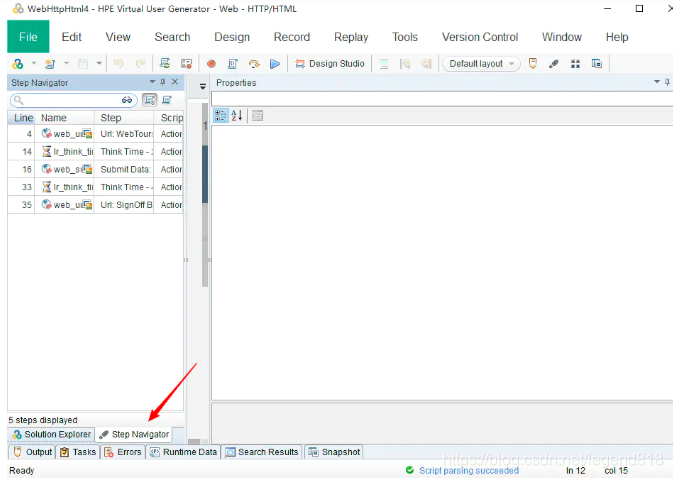The image size is (673, 478).
Task: Sort properties alphabetically A-Z
Action: click(237, 115)
